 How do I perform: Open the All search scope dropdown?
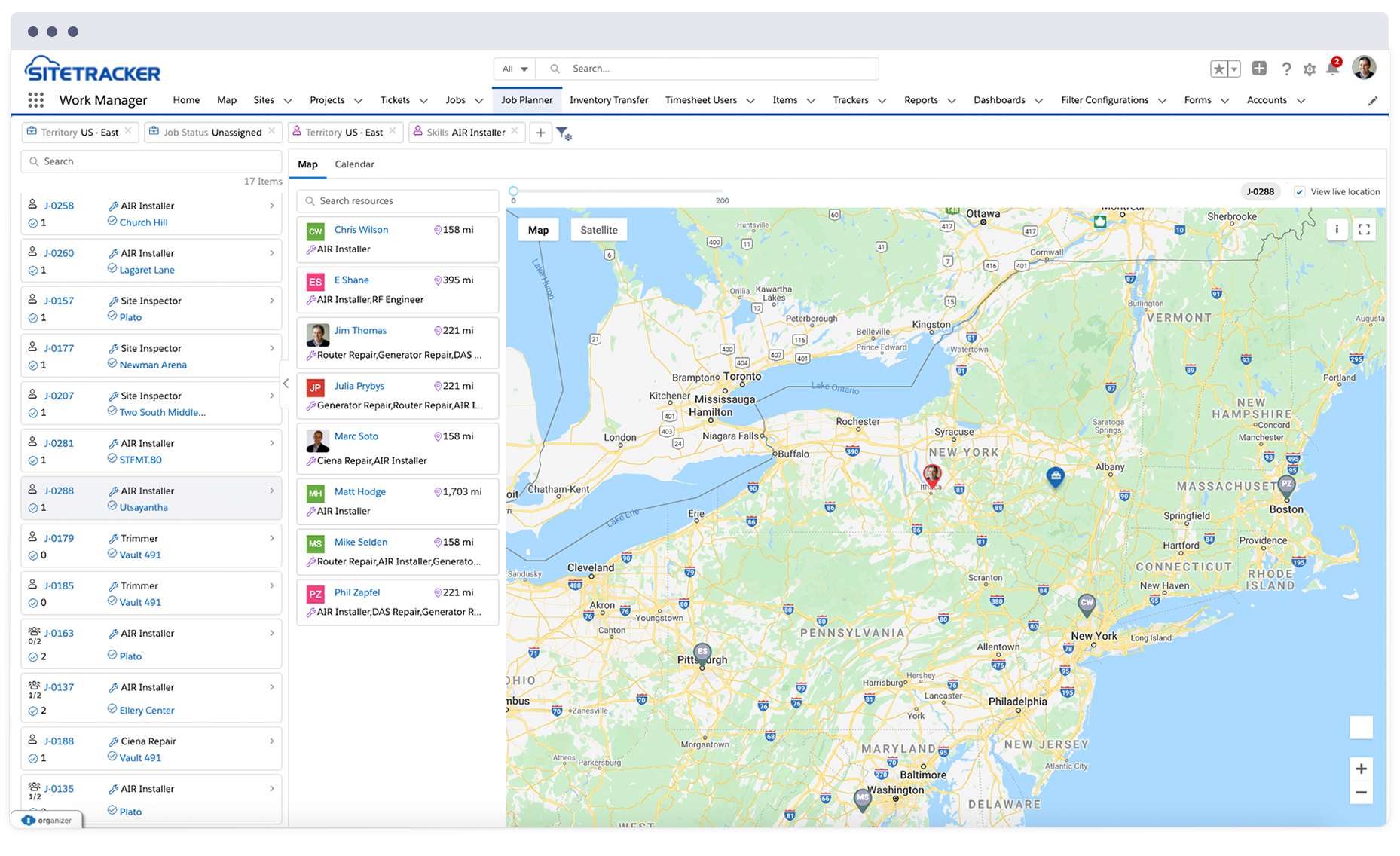pos(515,69)
